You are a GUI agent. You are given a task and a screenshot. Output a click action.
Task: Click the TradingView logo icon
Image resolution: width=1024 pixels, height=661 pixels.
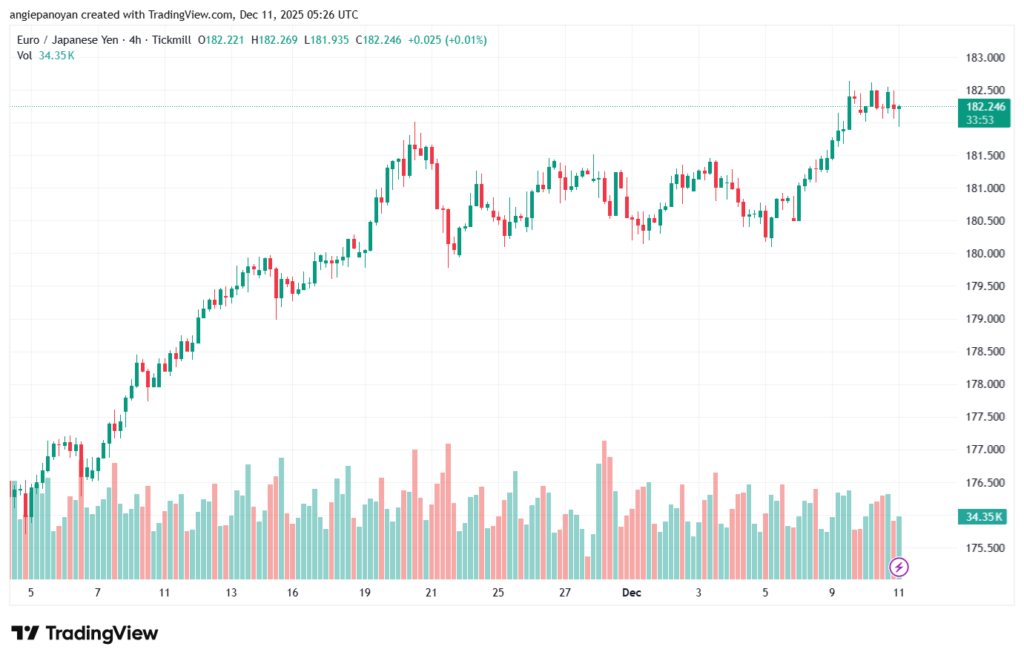click(x=25, y=633)
